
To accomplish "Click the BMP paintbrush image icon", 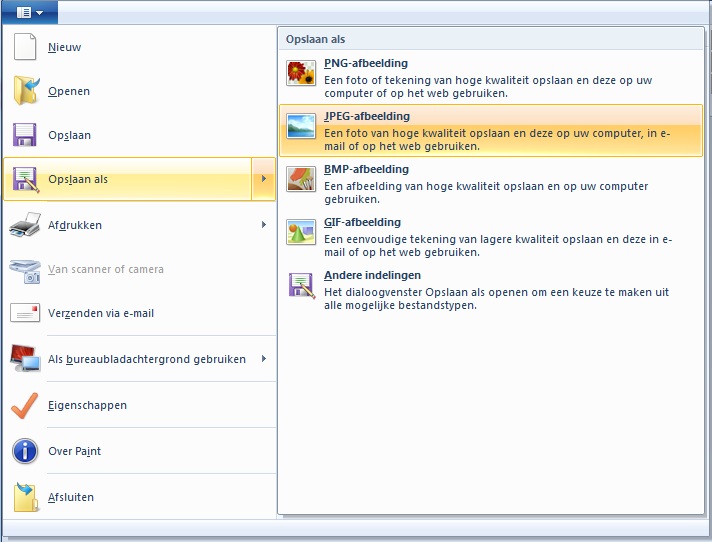I will [x=301, y=179].
